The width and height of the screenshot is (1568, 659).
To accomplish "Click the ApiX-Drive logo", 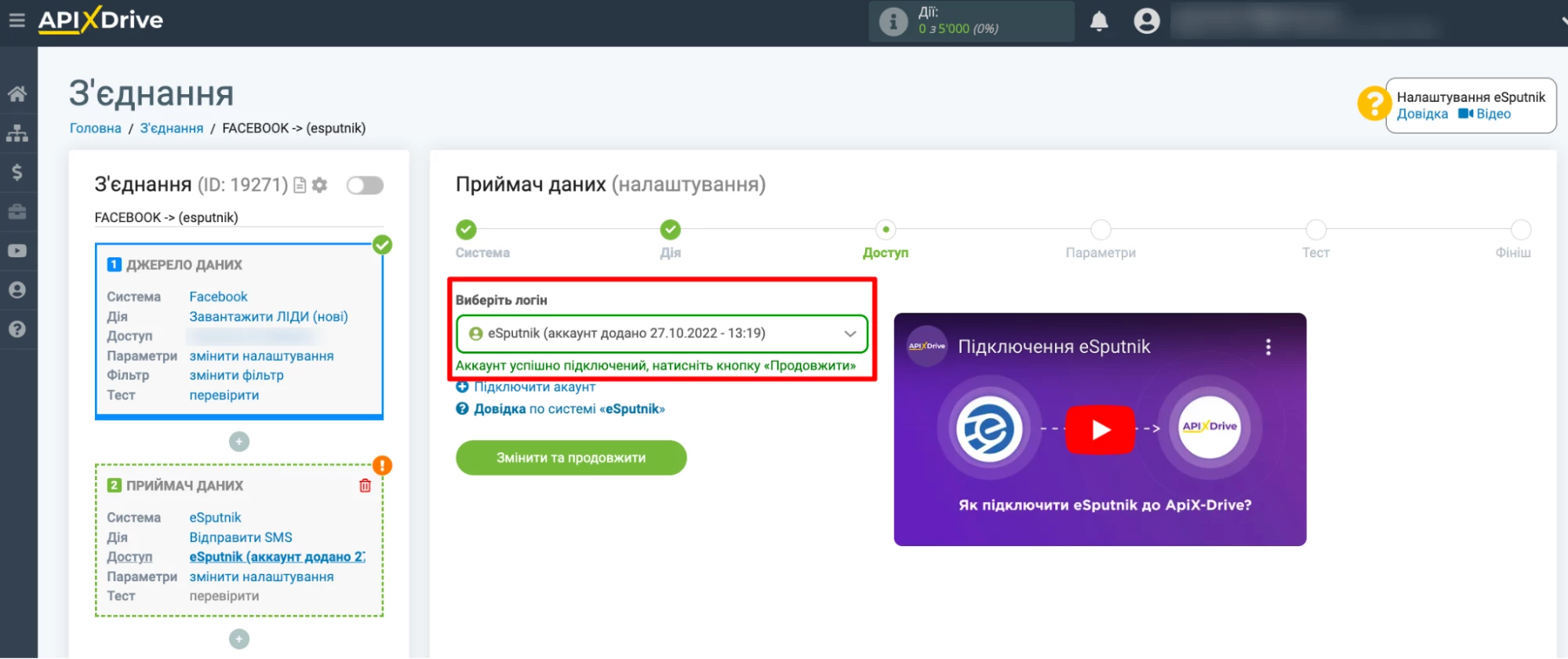I will point(100,19).
